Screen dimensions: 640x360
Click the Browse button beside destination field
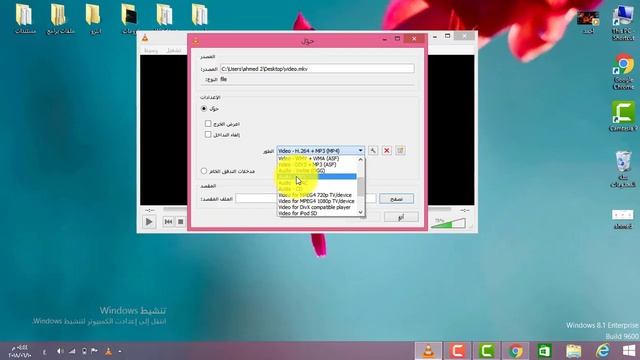click(x=396, y=199)
